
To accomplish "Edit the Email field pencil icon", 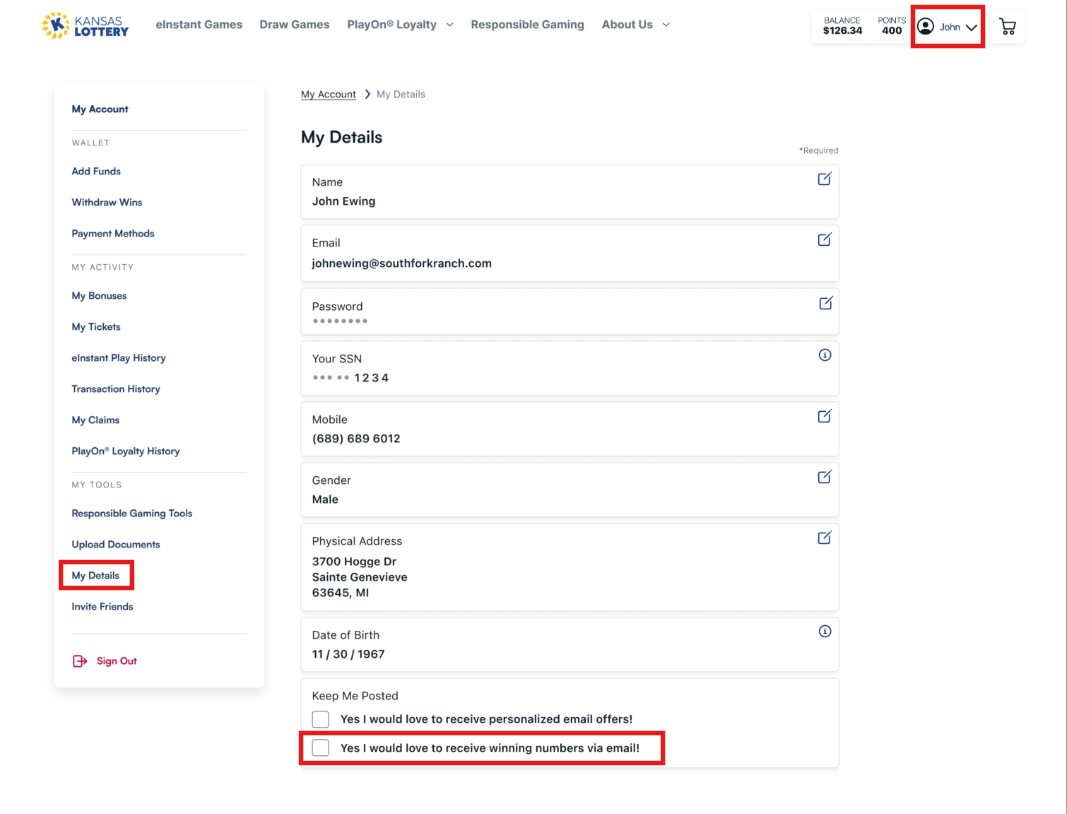I will [824, 240].
